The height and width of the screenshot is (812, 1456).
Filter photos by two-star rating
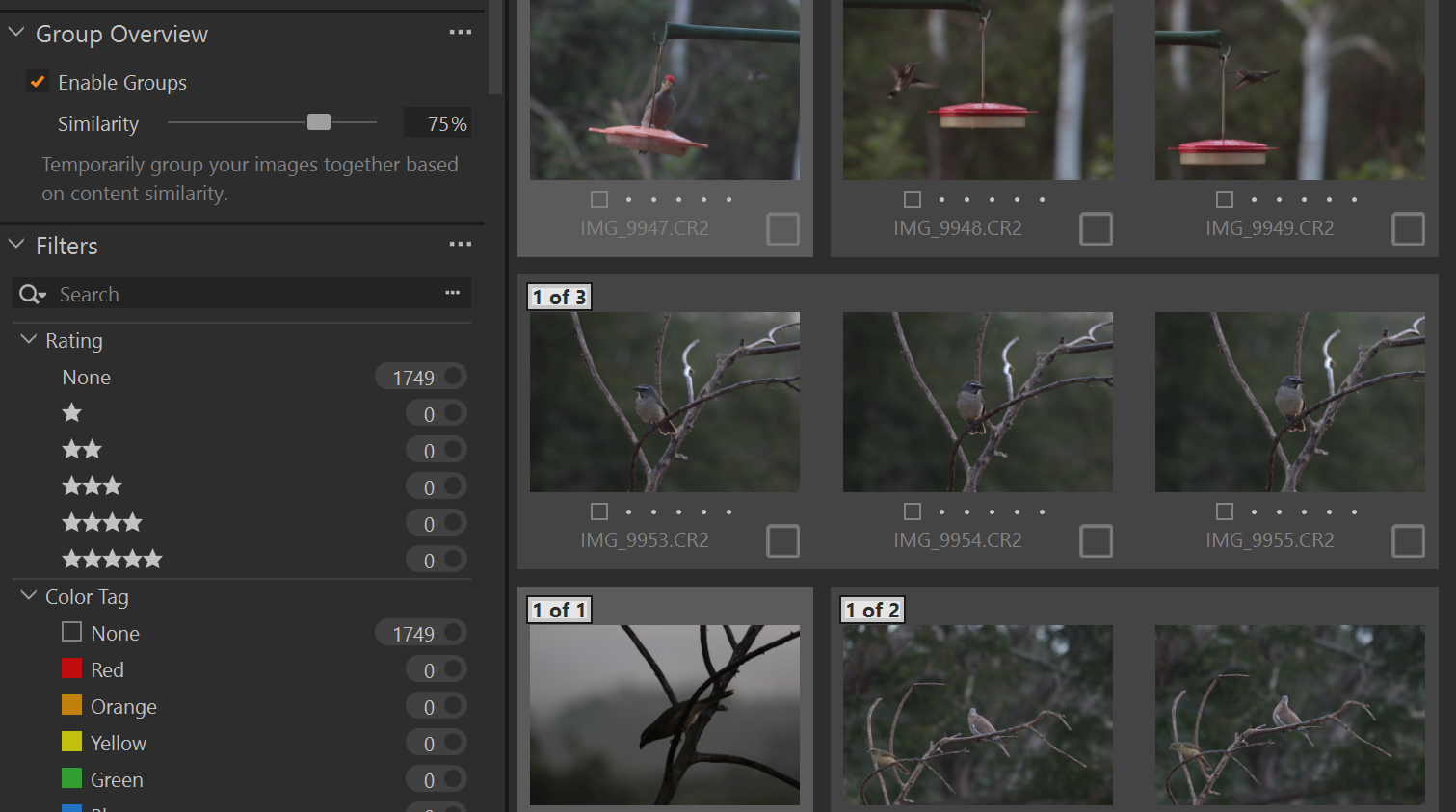(x=82, y=449)
